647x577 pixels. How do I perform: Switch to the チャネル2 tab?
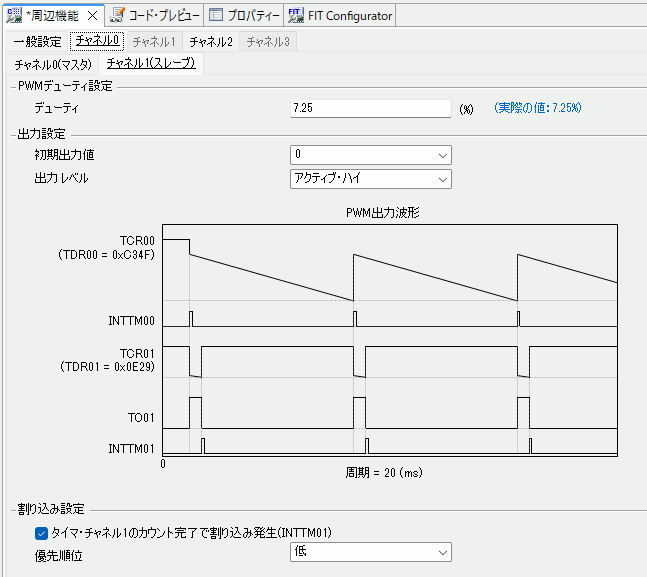click(211, 41)
